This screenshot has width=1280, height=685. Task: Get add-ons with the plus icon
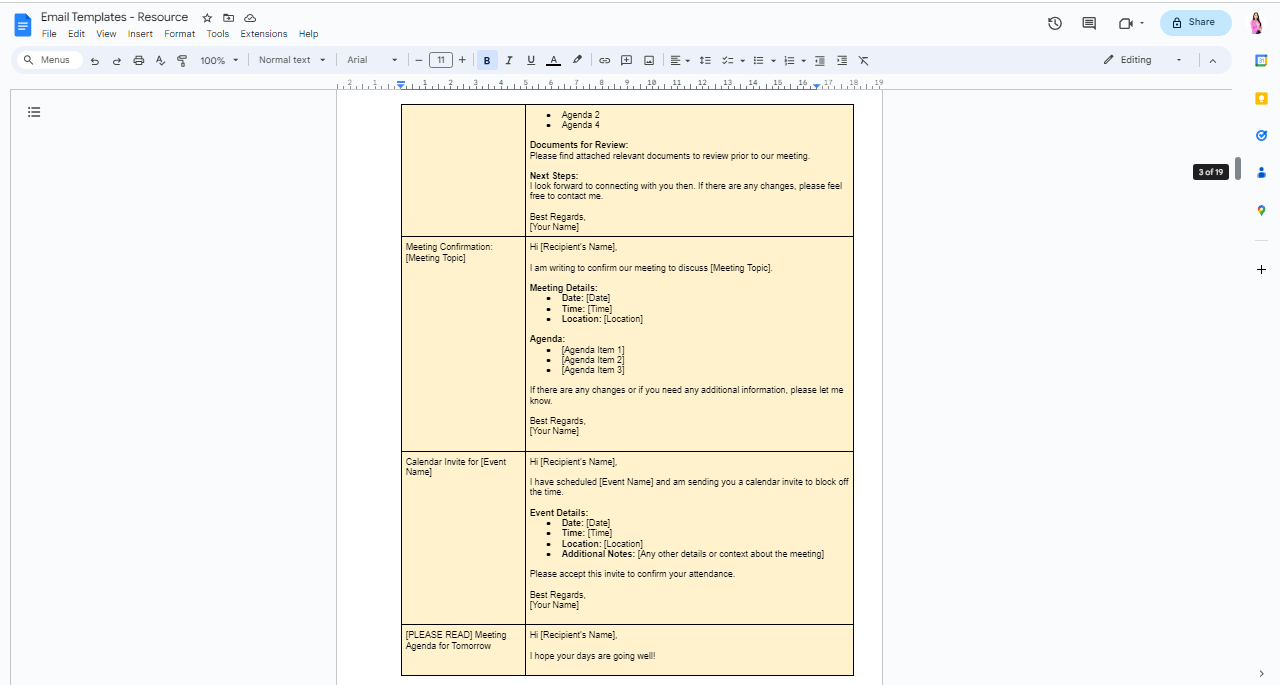coord(1261,270)
